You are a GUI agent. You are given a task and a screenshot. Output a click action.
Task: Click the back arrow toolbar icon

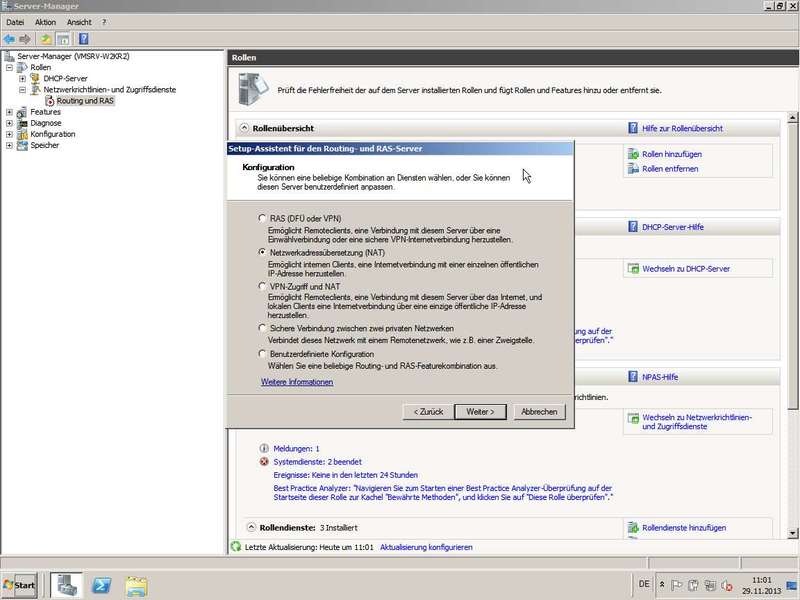tap(9, 39)
